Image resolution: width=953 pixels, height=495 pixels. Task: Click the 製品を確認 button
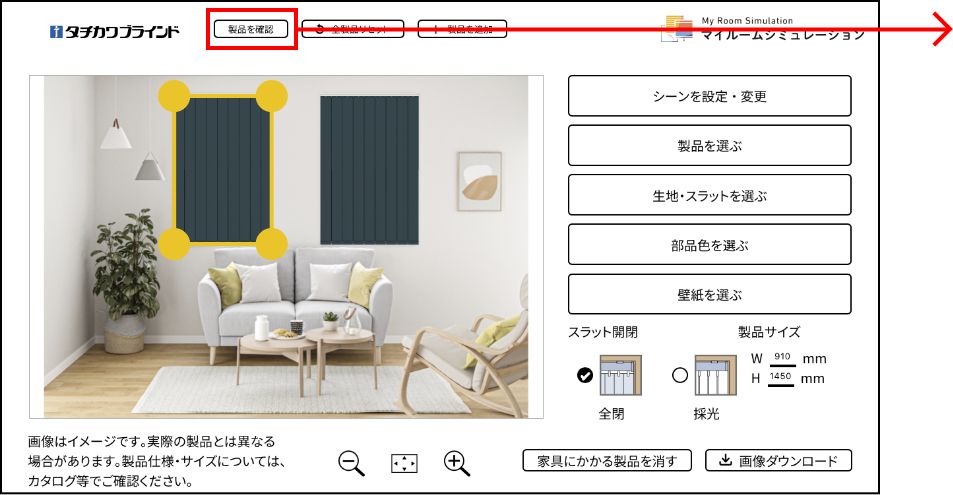[x=251, y=29]
